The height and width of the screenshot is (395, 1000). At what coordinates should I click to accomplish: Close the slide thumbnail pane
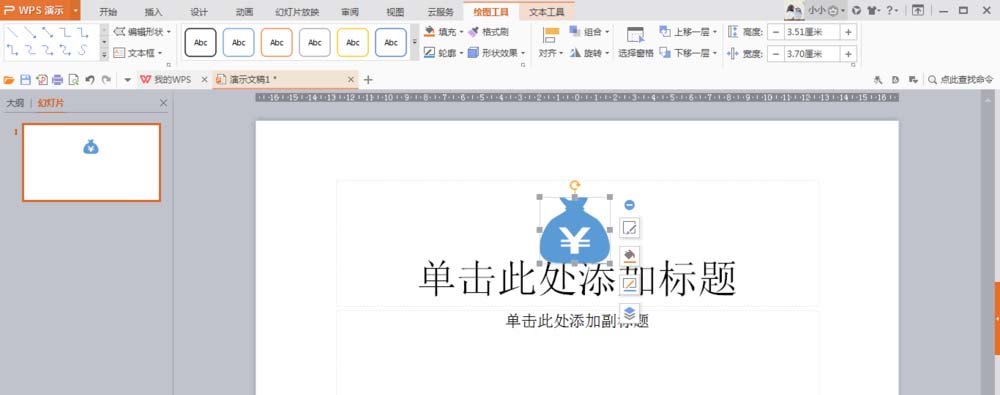[163, 103]
